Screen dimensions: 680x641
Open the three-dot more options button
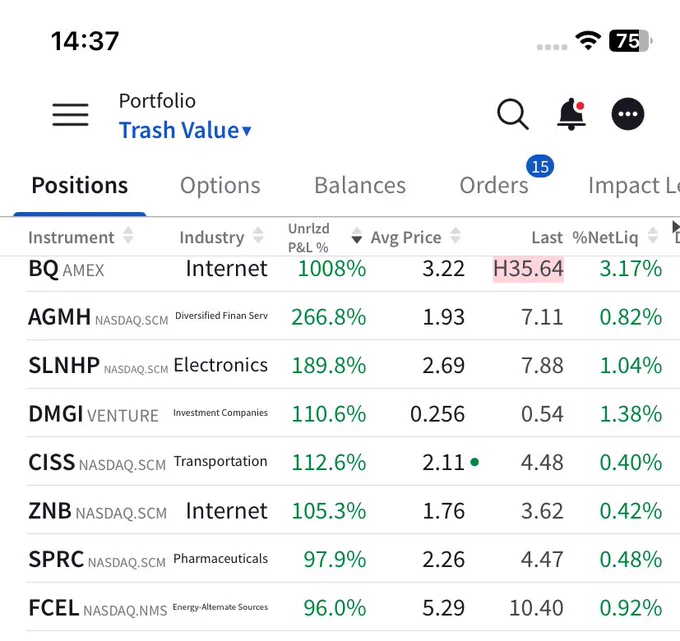click(628, 114)
